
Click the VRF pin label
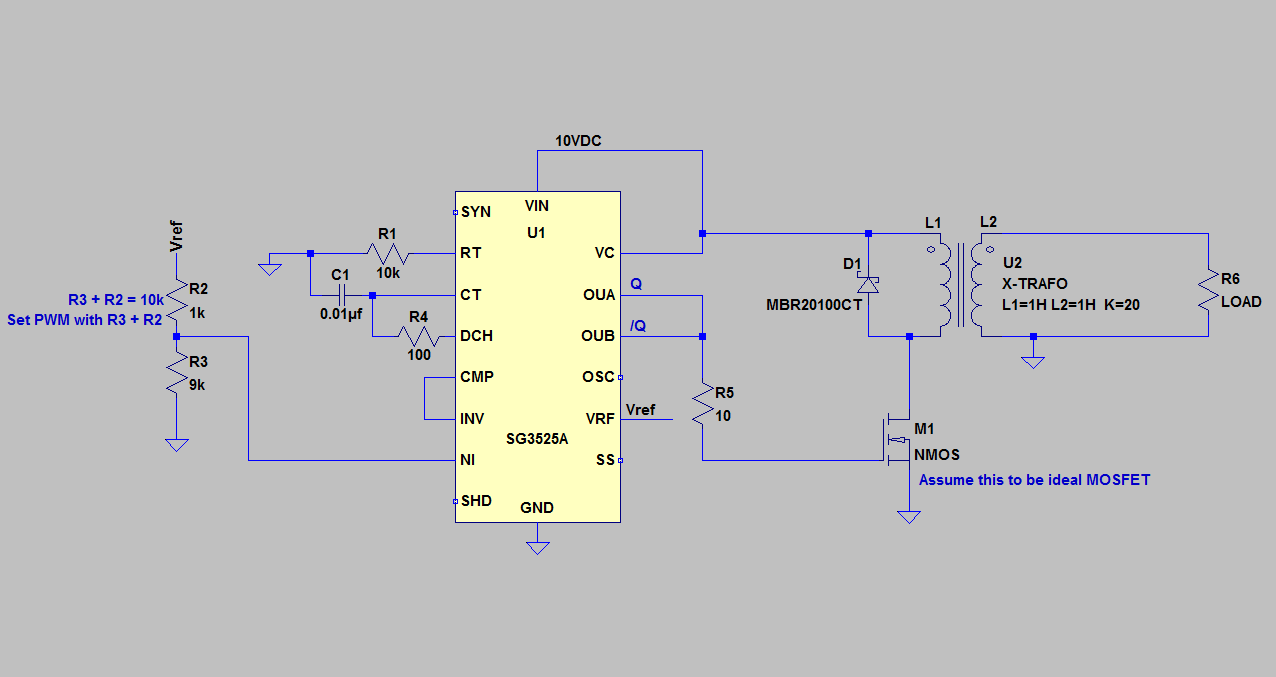tap(601, 418)
